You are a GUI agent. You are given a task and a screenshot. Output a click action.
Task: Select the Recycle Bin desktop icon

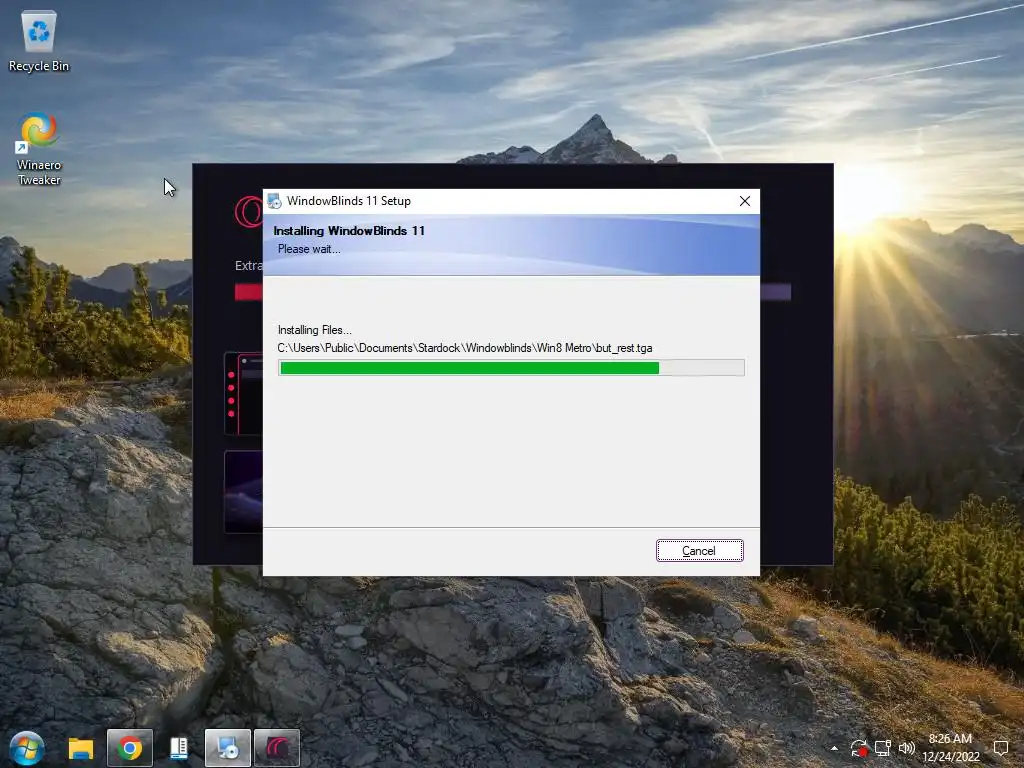(x=39, y=40)
